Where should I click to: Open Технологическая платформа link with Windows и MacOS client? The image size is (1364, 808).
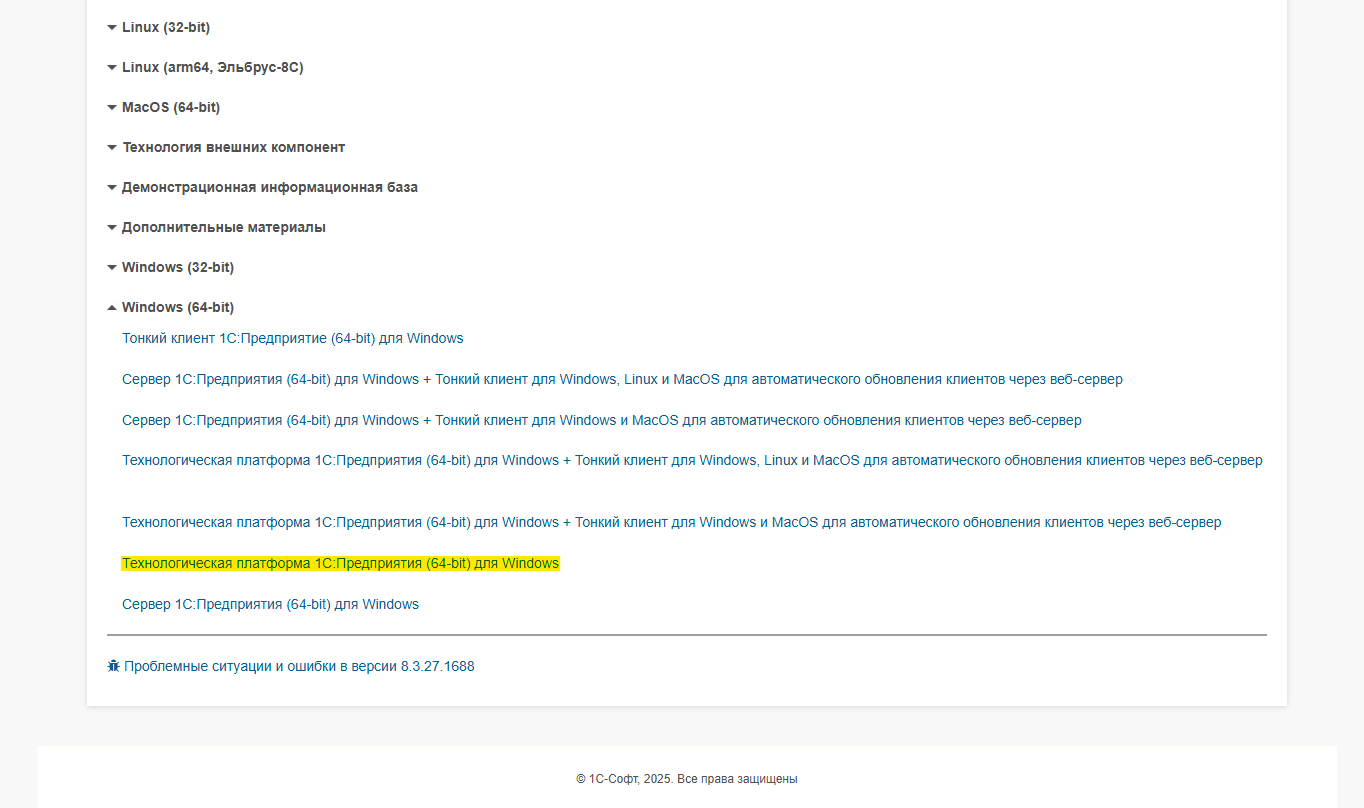[671, 522]
